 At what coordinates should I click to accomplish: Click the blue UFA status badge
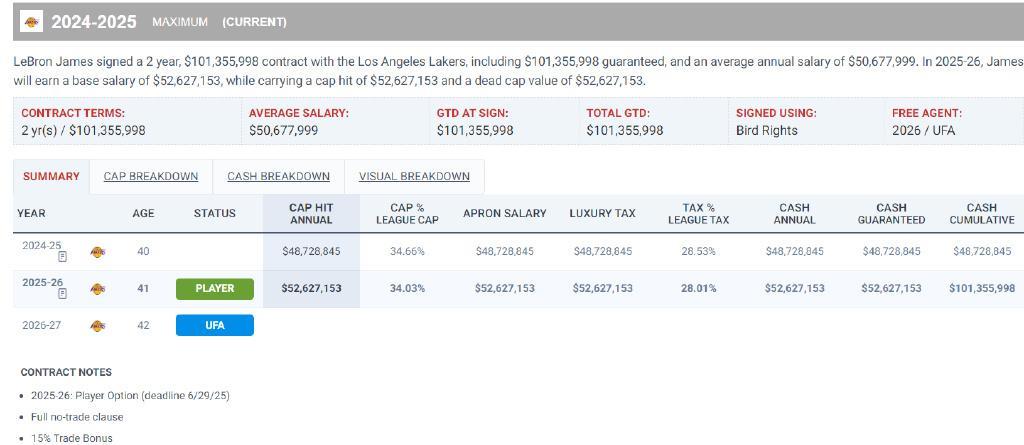pyautogui.click(x=215, y=325)
